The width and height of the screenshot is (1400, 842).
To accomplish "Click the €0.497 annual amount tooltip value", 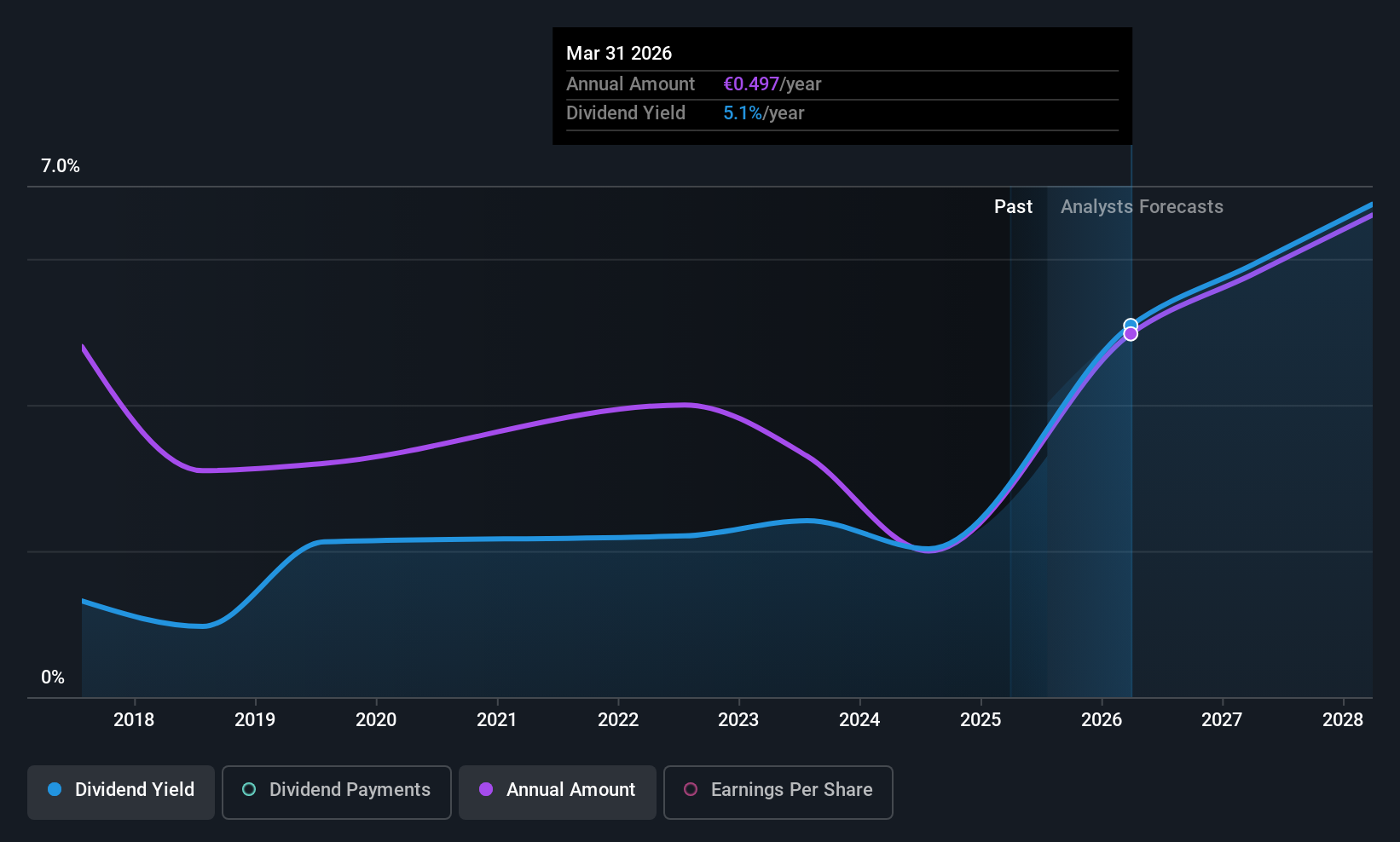I will pyautogui.click(x=751, y=84).
